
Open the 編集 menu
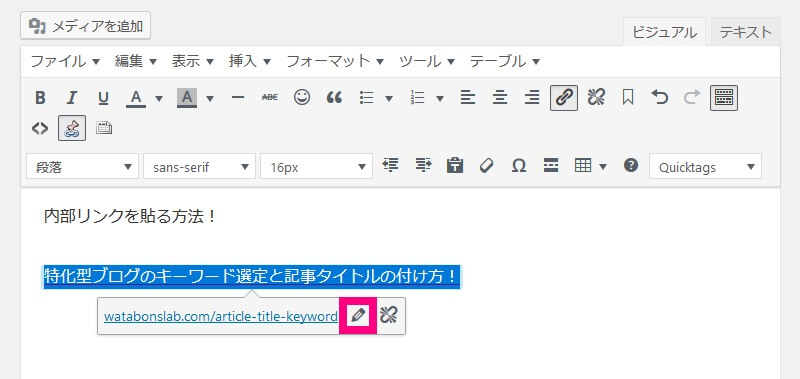click(x=135, y=62)
